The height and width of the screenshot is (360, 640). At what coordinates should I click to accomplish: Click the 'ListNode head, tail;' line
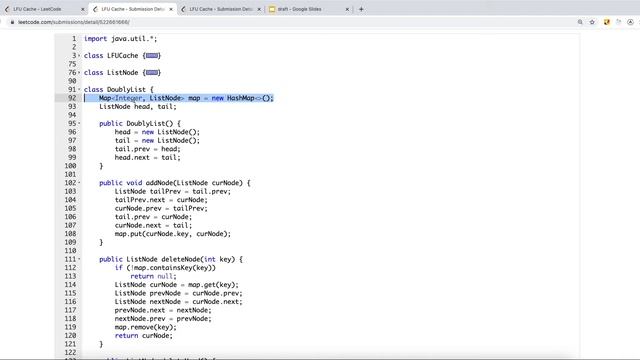138,107
